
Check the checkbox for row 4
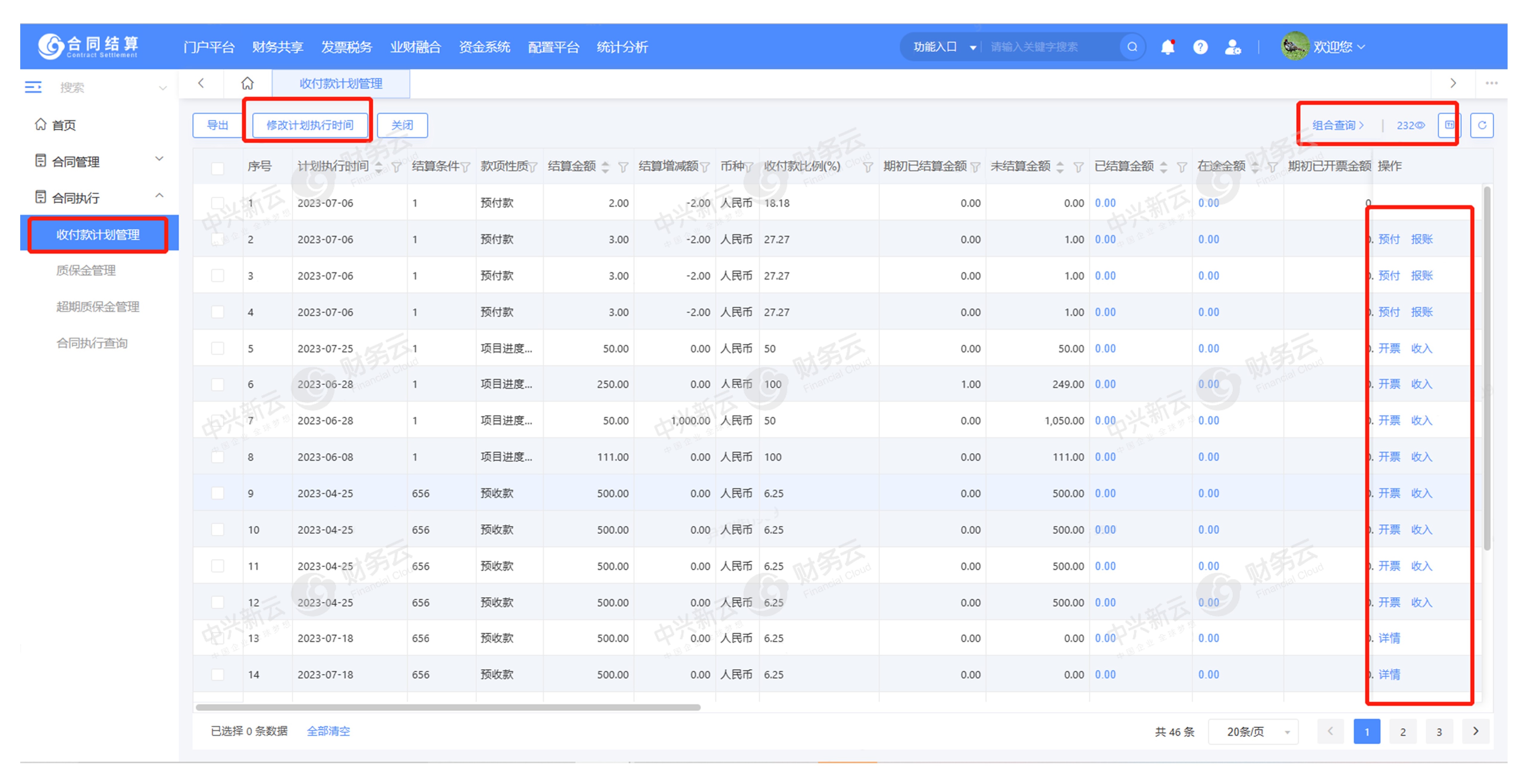click(x=218, y=312)
